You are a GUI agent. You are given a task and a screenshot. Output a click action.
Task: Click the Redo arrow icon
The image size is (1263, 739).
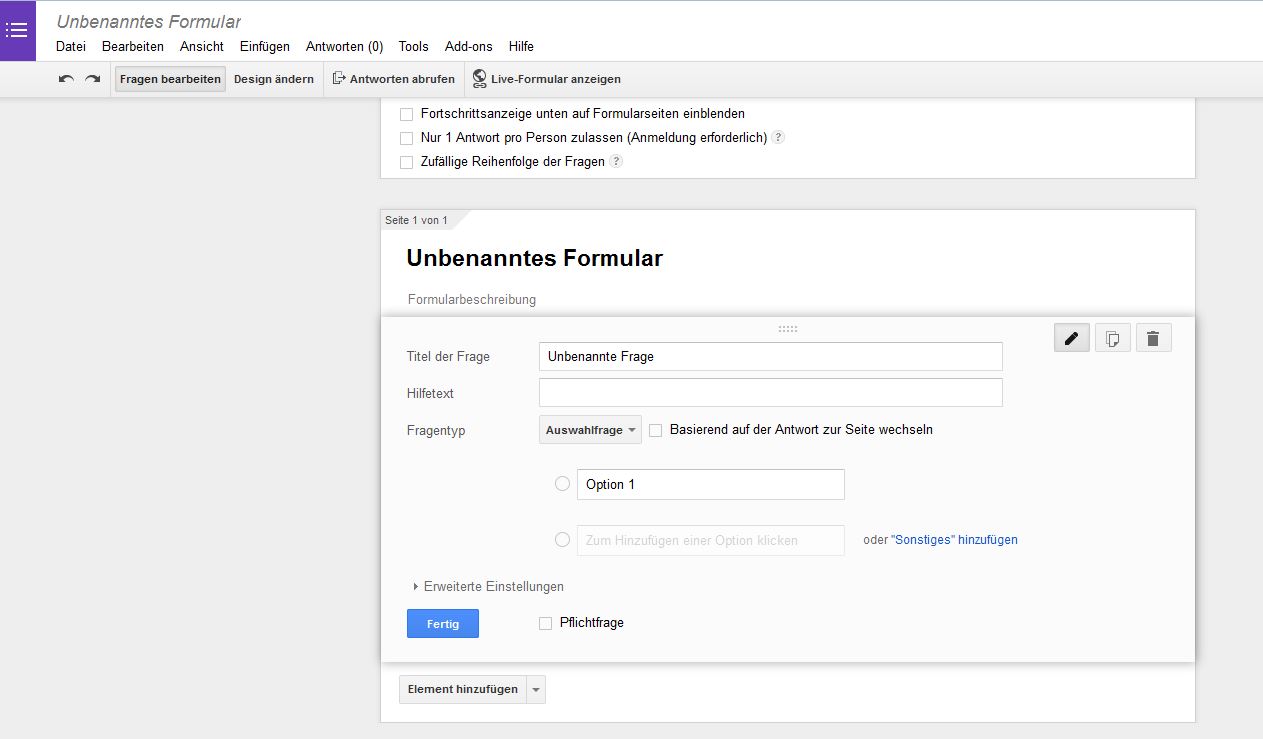click(x=92, y=78)
